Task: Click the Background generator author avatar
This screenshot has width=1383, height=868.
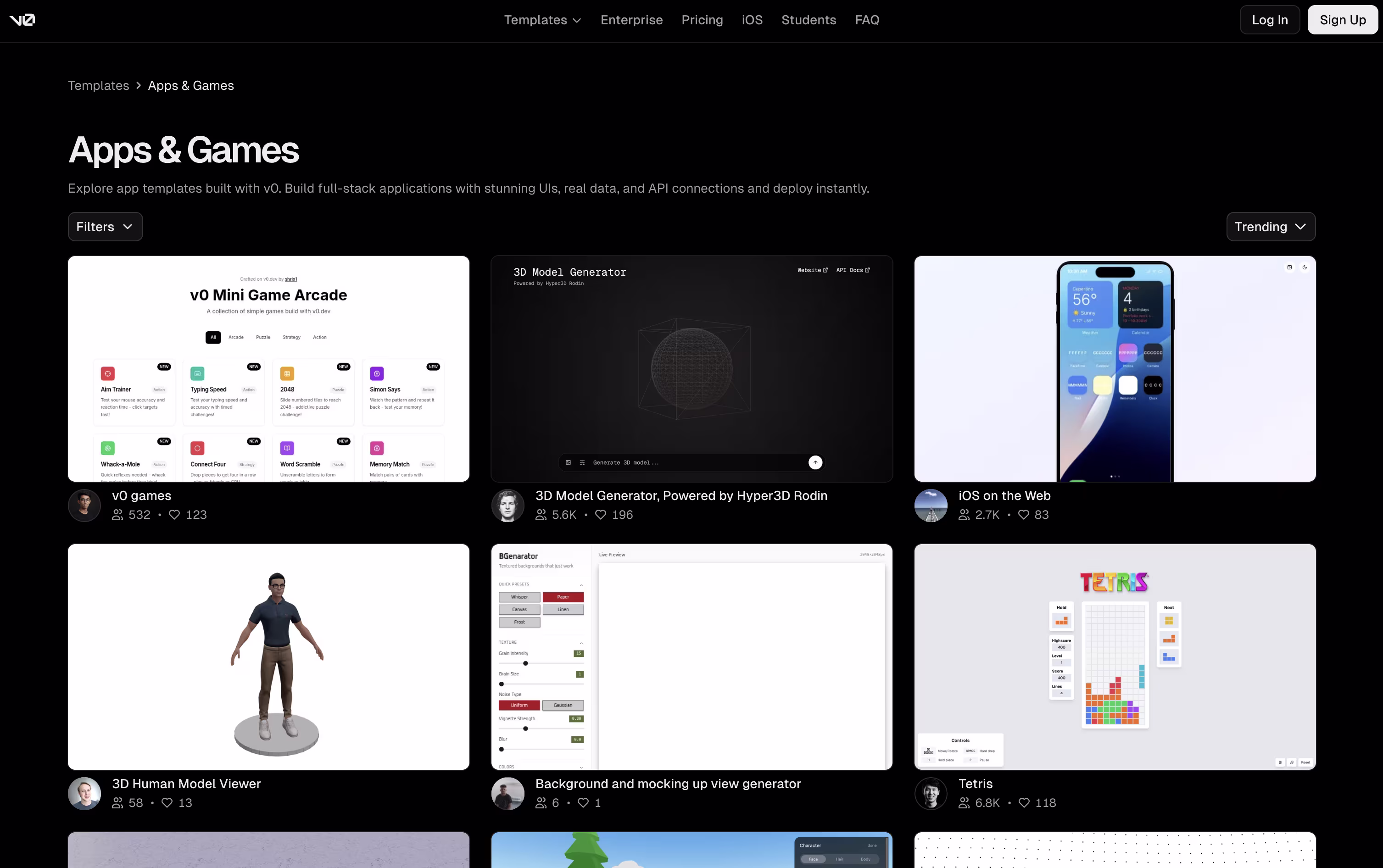Action: point(507,793)
